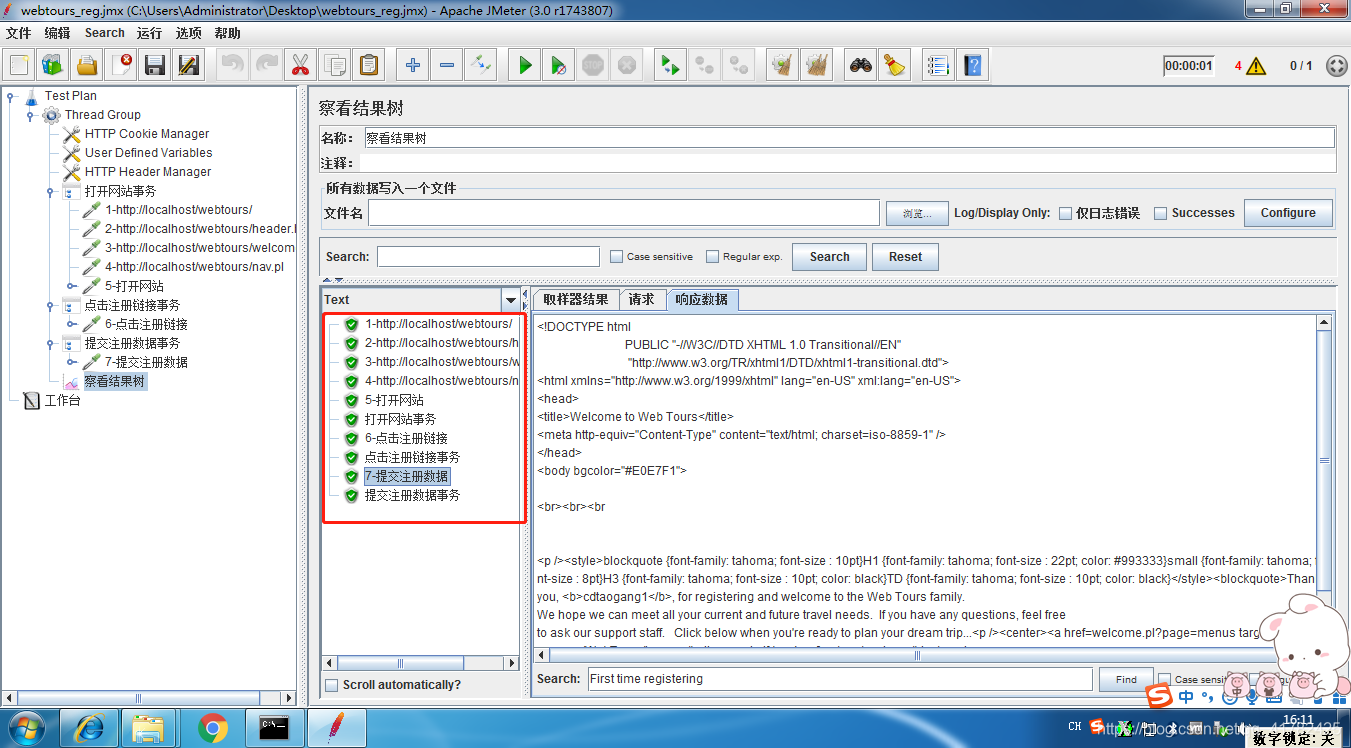Open Internet Explorer from taskbar
This screenshot has height=748, width=1351.
click(89, 728)
